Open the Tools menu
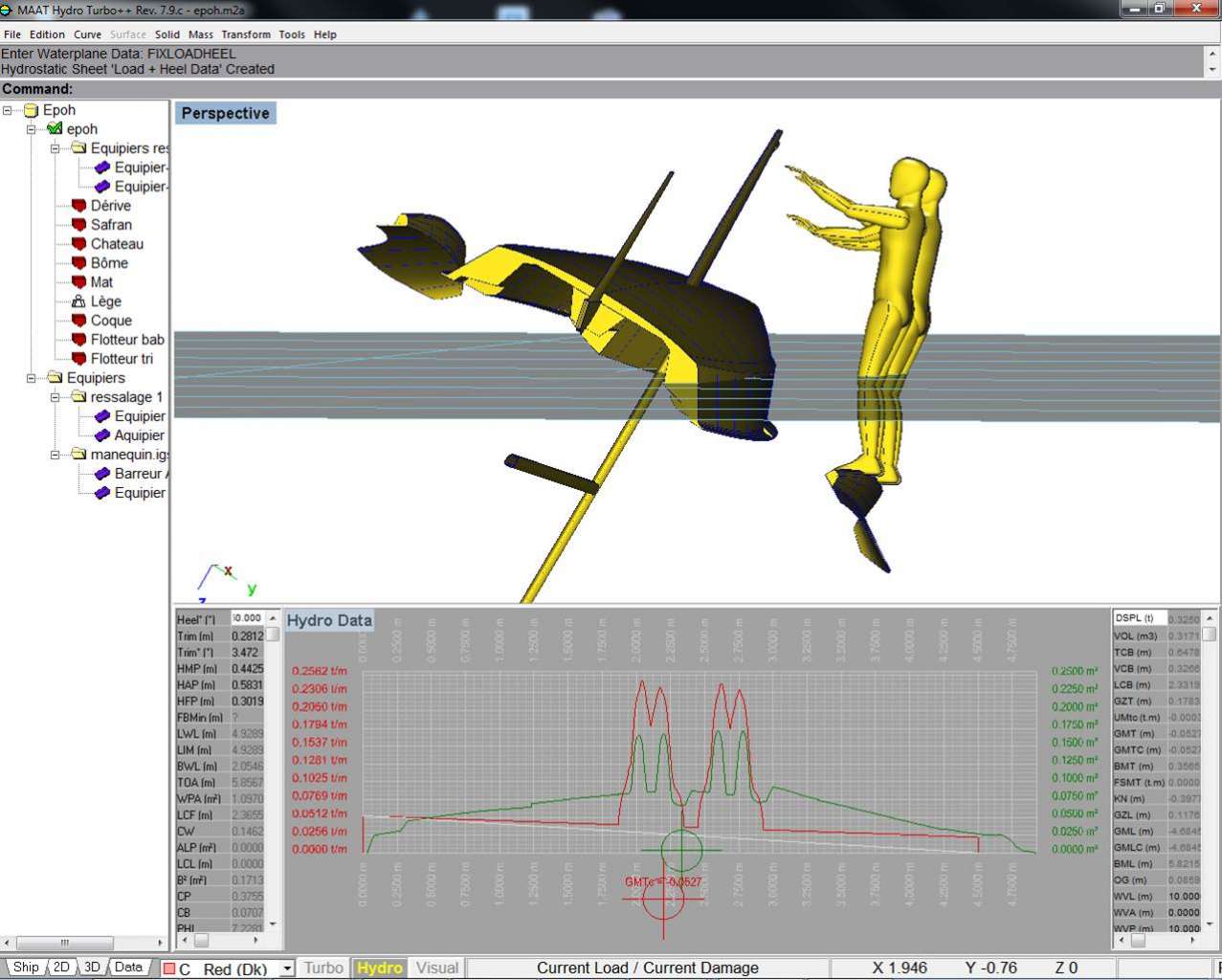Image resolution: width=1222 pixels, height=980 pixels. tap(292, 34)
